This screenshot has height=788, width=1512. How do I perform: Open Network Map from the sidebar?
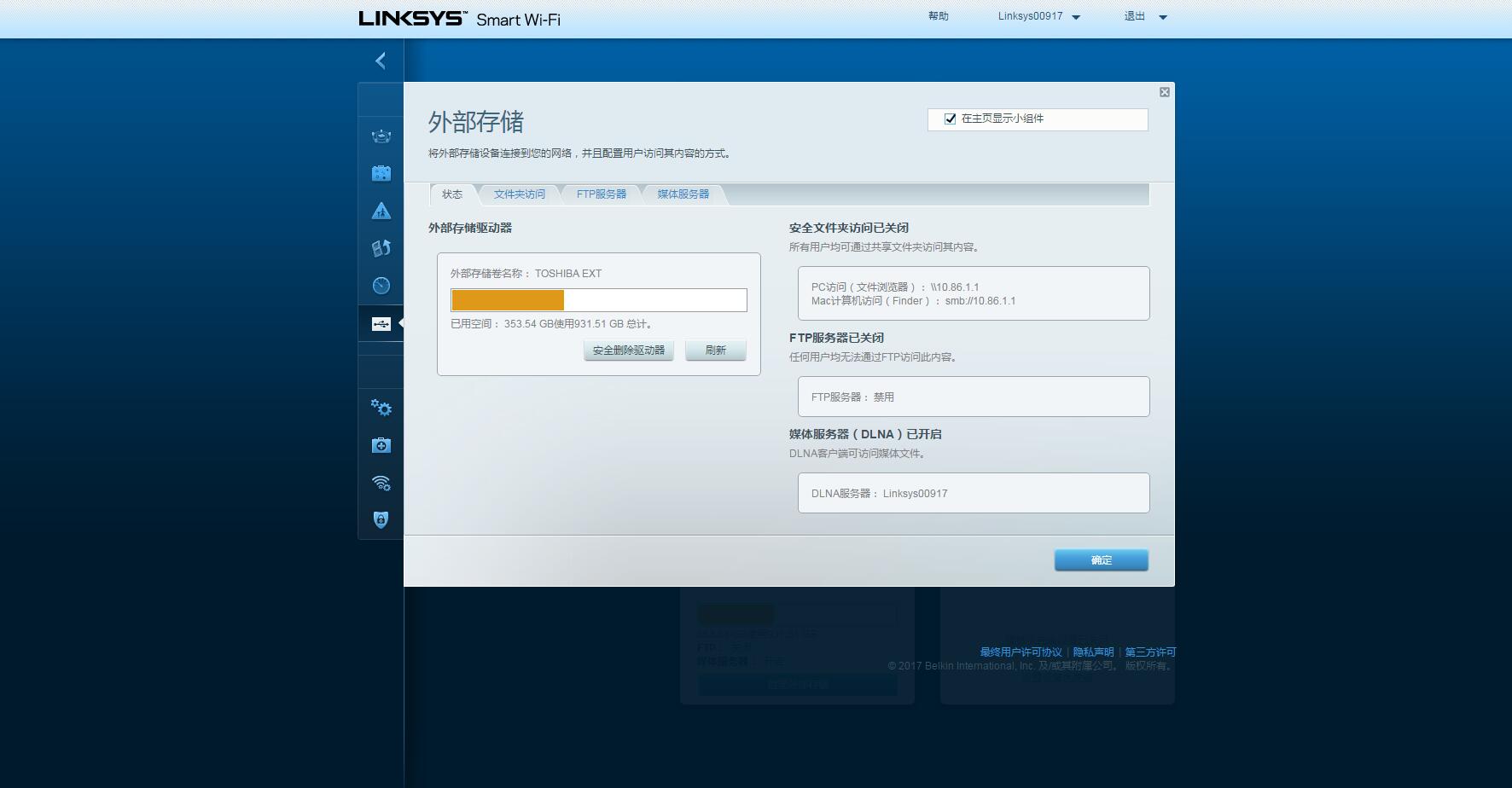point(381,136)
